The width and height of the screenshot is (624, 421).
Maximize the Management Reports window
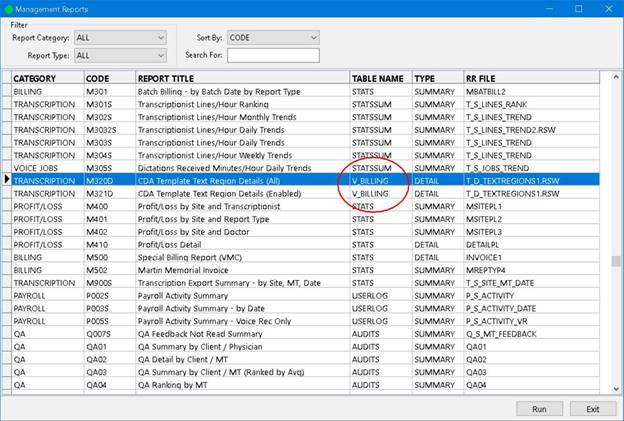click(x=578, y=9)
